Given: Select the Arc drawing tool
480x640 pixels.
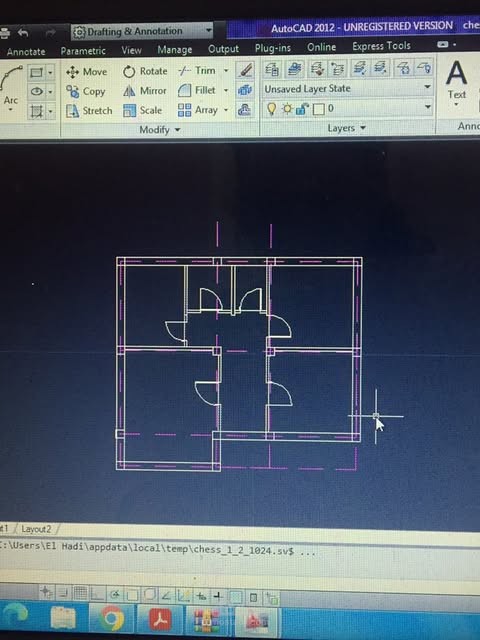Looking at the screenshot, I should coord(11,88).
